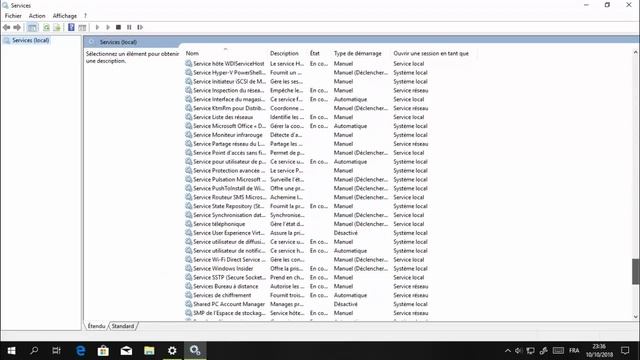Select SMP de l'Espace de stockage row
Screen dimensions: 640x360
tap(306, 313)
